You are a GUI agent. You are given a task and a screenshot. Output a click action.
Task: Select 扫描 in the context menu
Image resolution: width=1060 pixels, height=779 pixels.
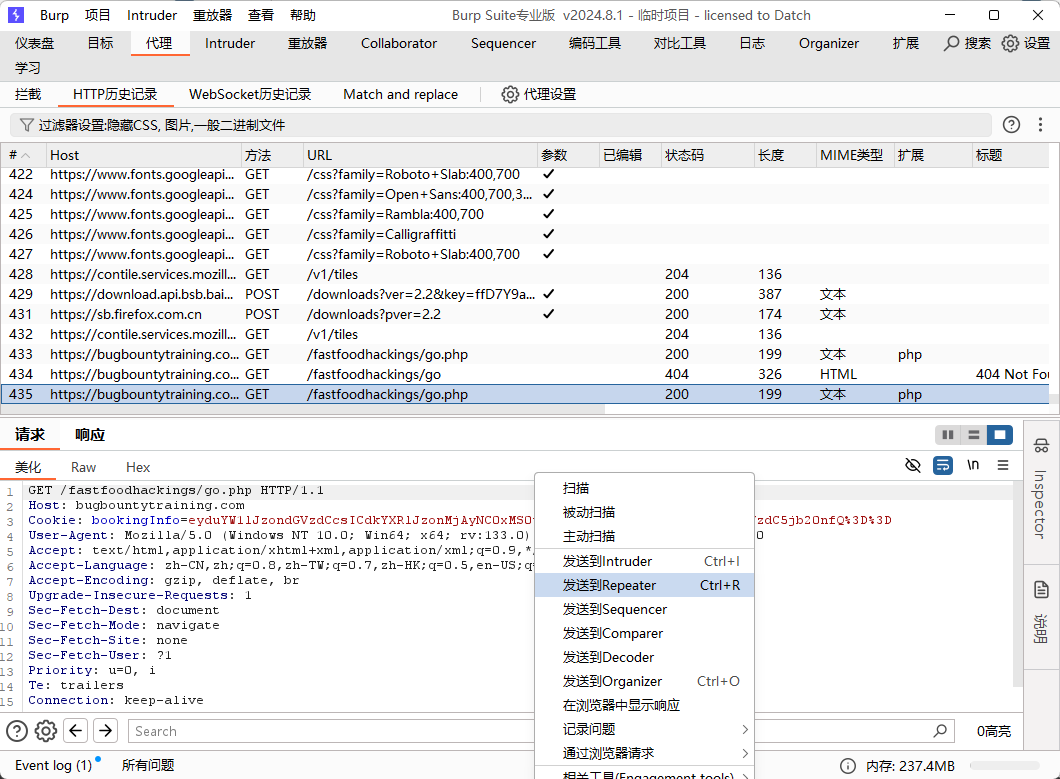645,488
